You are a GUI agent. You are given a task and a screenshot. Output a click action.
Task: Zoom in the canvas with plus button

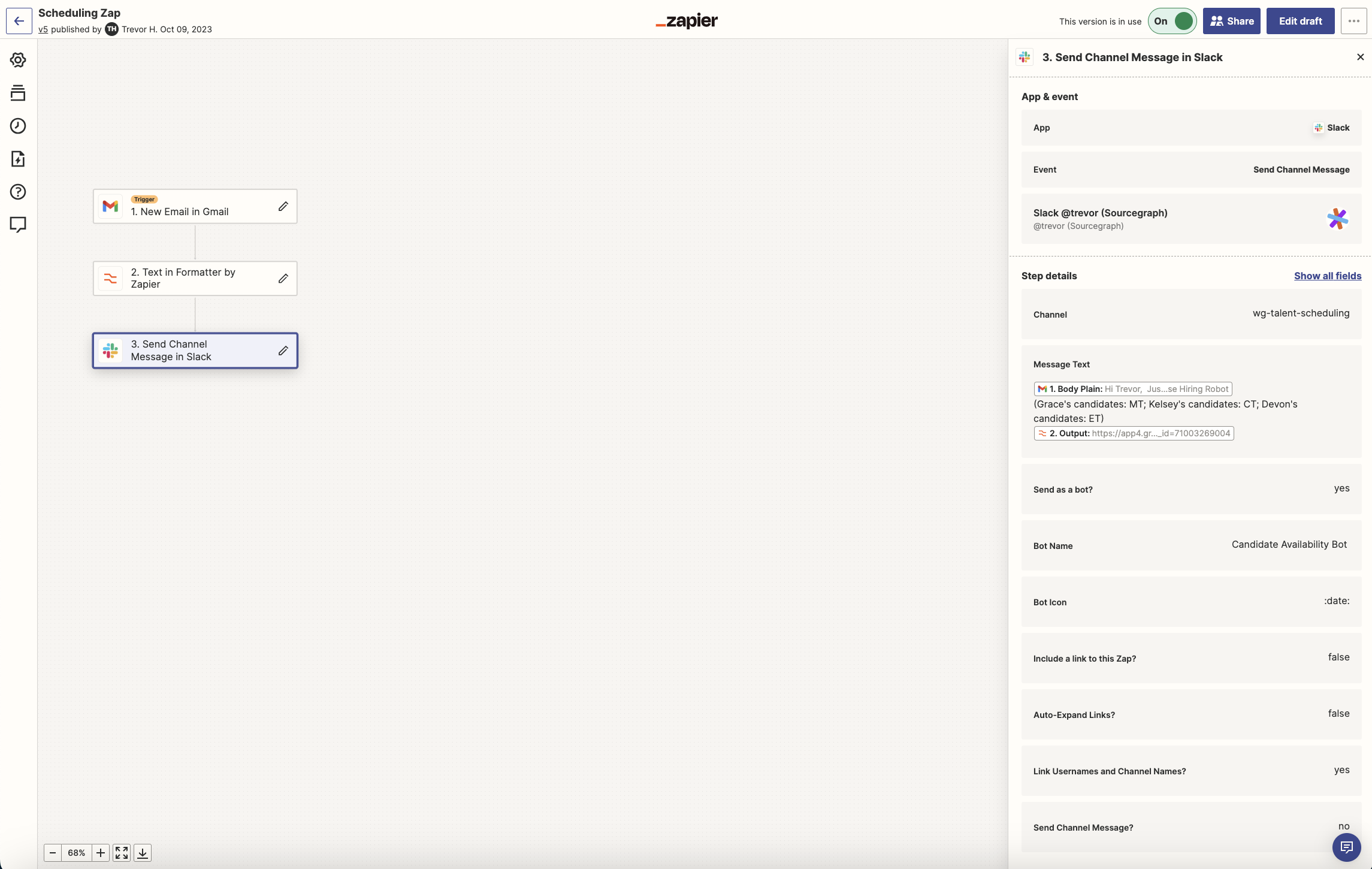tap(101, 853)
